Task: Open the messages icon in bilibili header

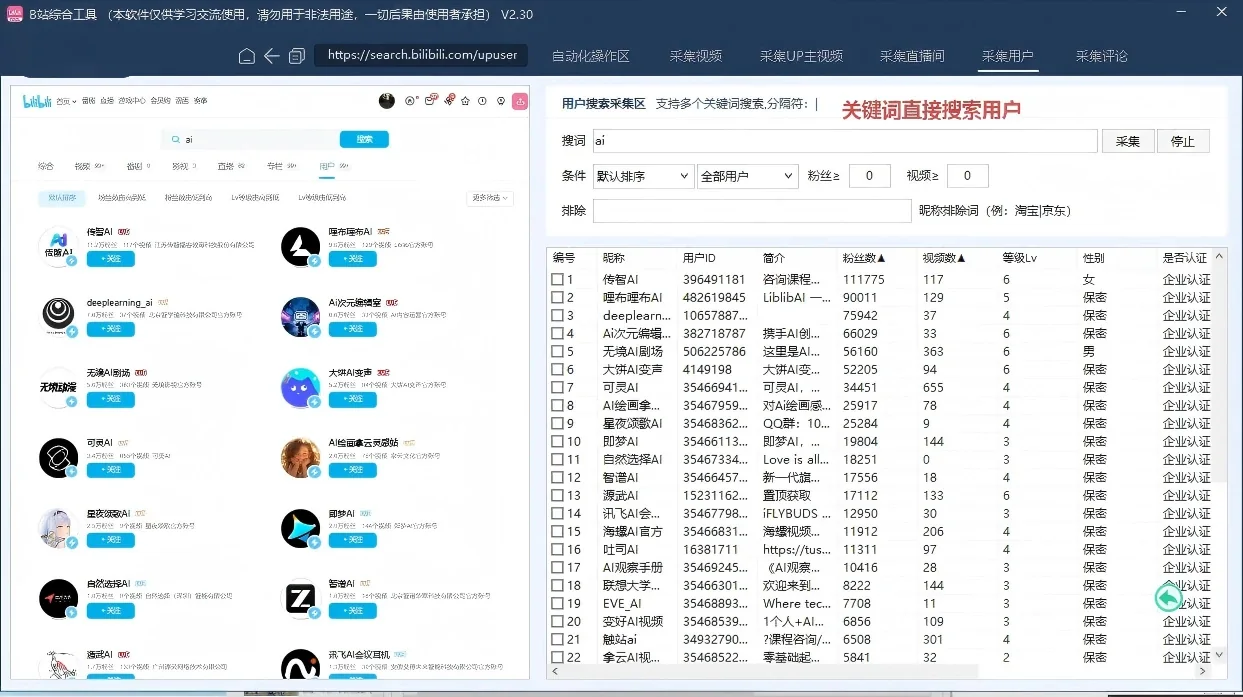Action: (430, 100)
